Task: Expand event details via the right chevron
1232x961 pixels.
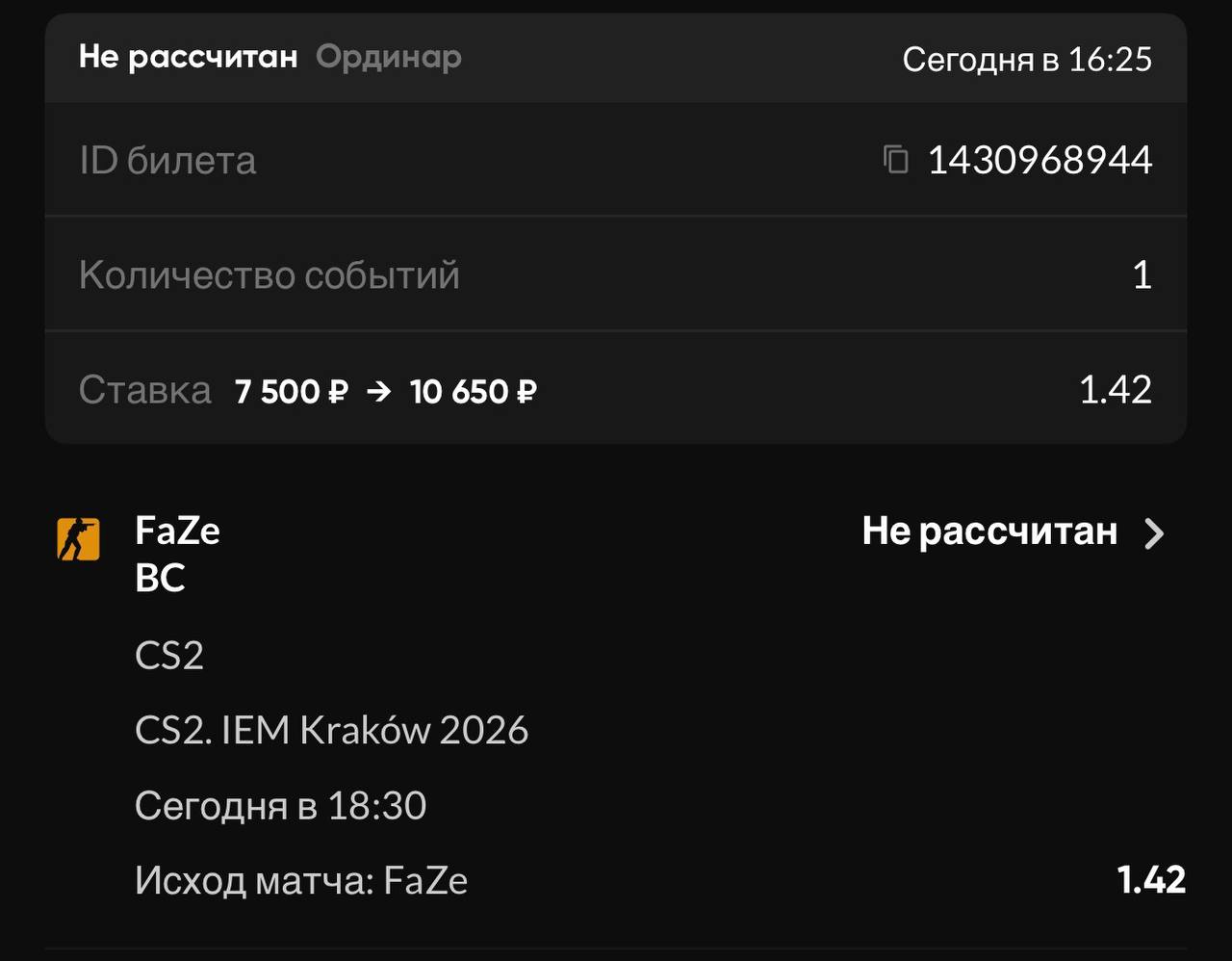Action: (x=1154, y=532)
